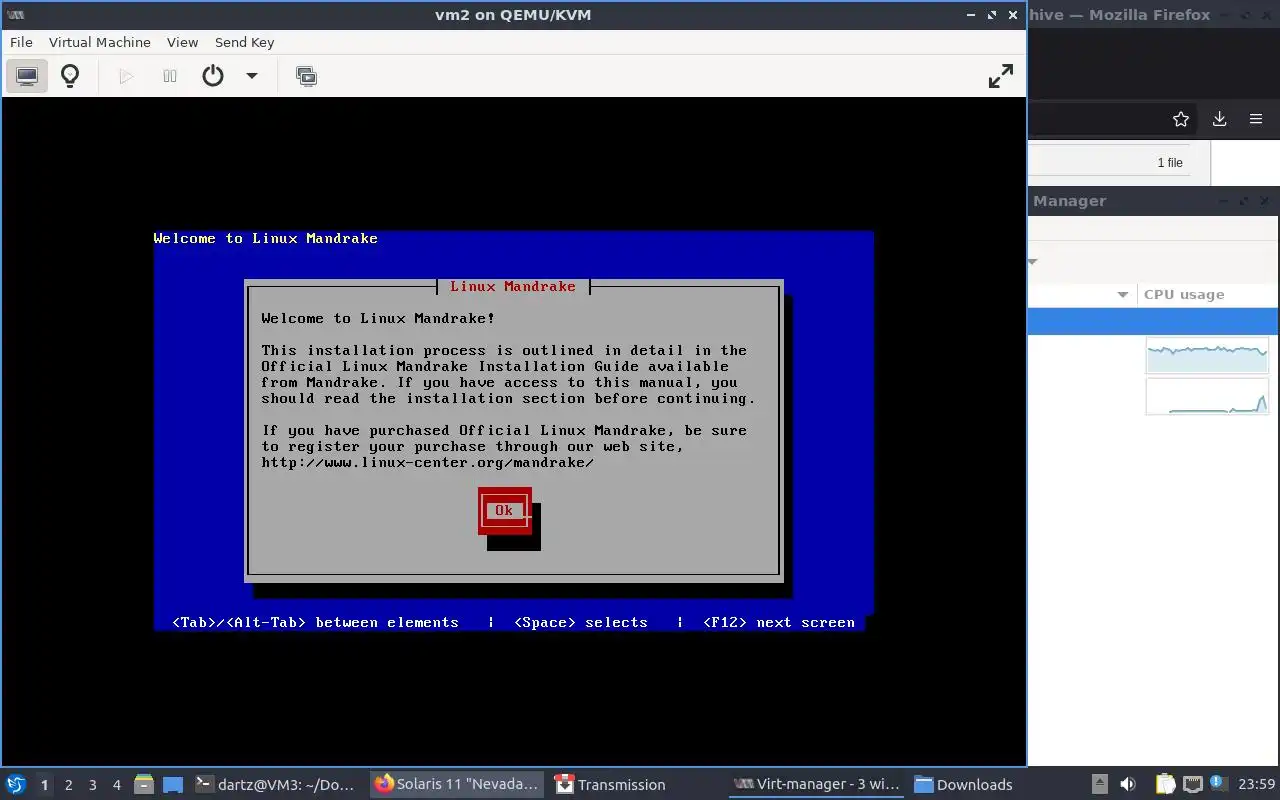Open the manage VM snapshots icon
The height and width of the screenshot is (800, 1280).
(307, 76)
